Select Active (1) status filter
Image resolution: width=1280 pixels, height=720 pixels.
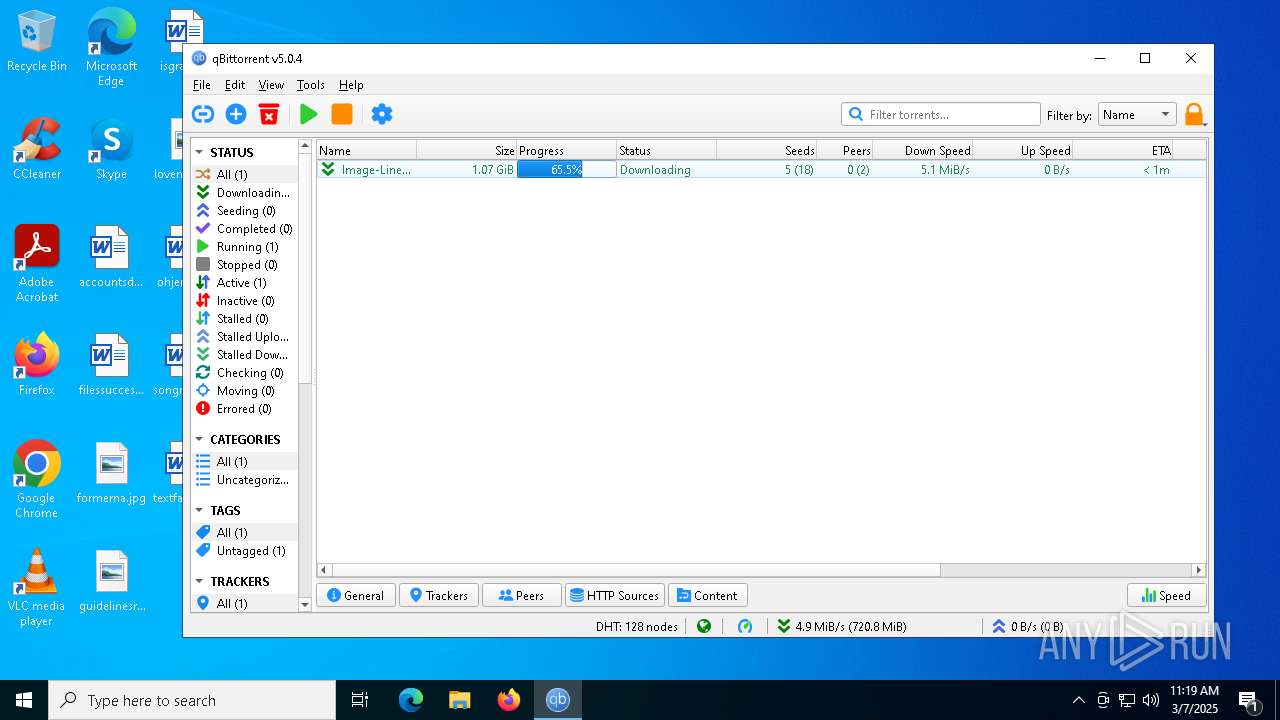[x=244, y=282]
